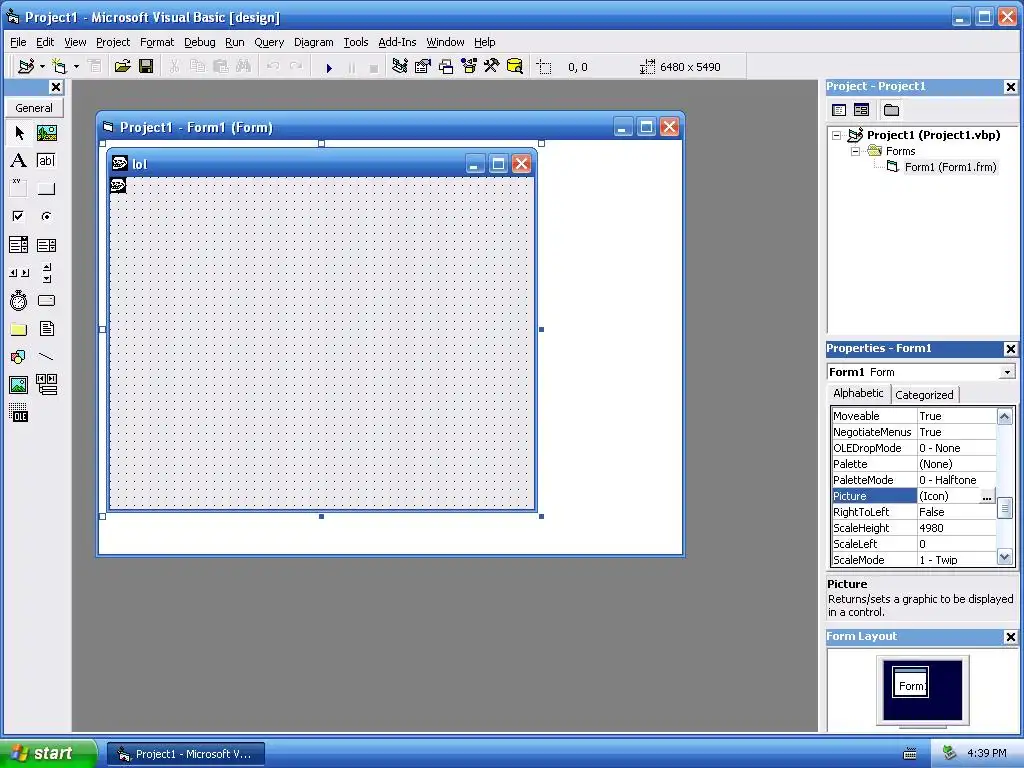Select the Image control tool

coord(19,385)
